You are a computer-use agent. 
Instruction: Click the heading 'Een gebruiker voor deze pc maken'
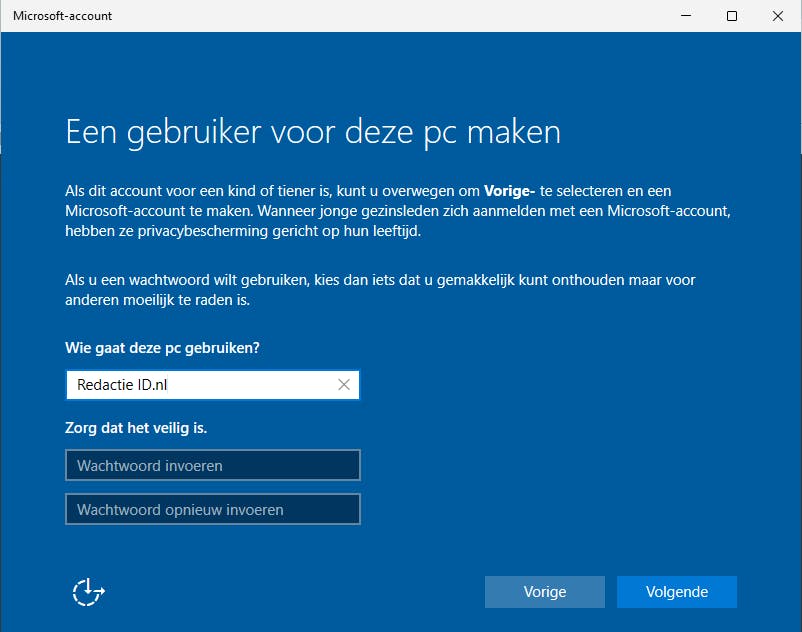point(313,133)
